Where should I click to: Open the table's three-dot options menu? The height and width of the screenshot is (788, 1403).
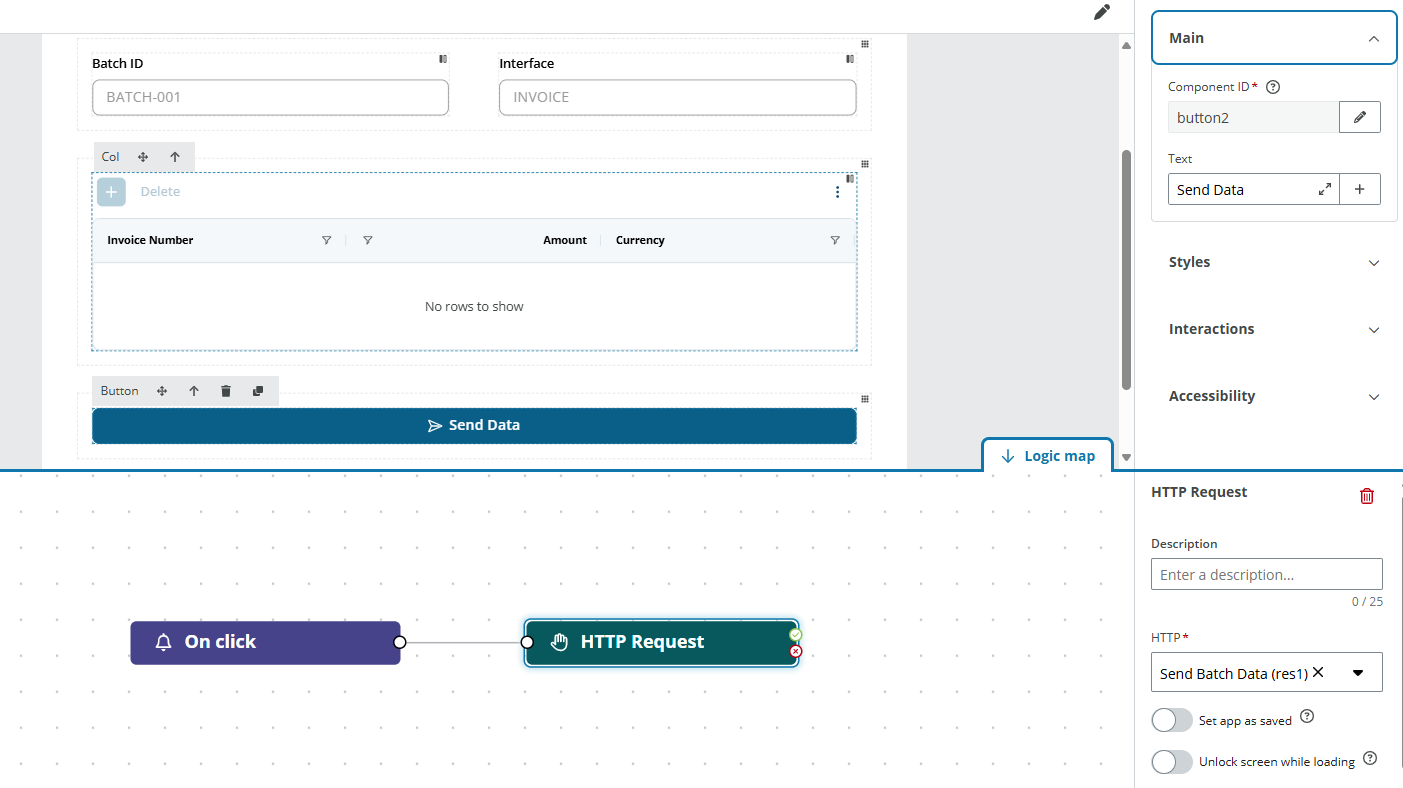[x=837, y=192]
